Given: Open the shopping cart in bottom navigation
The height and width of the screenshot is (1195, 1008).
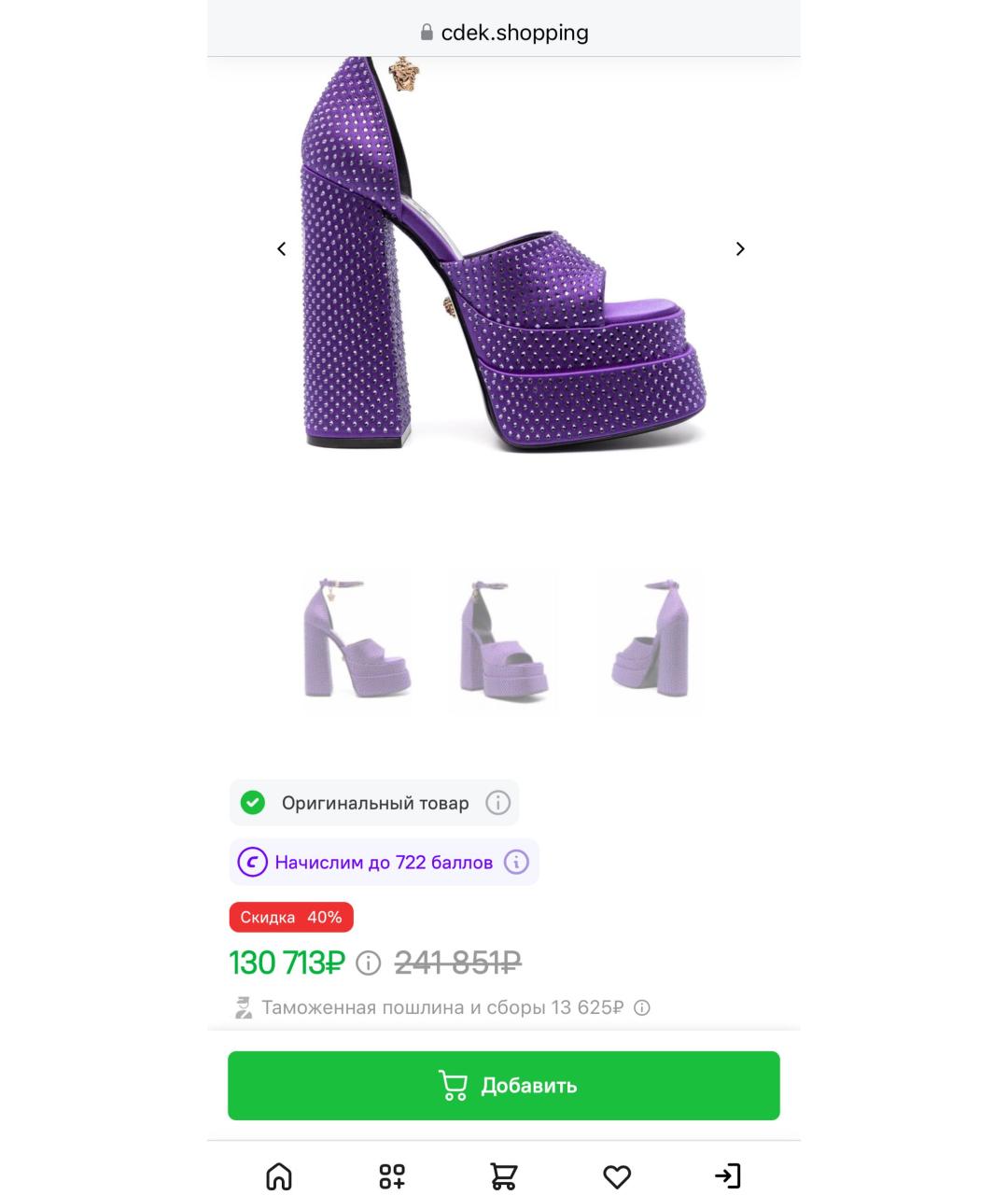Looking at the screenshot, I should click(504, 1175).
